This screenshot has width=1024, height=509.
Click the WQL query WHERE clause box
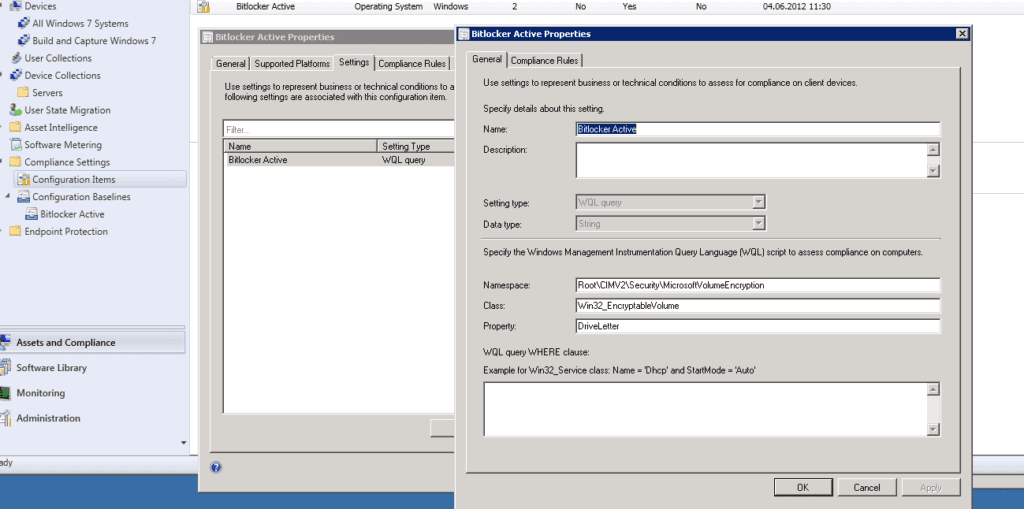pos(705,409)
